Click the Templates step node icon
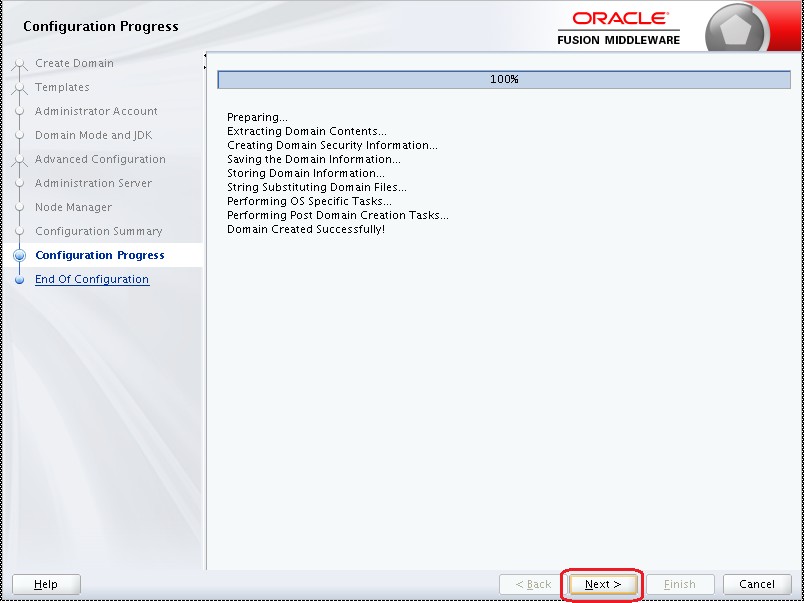Screen dimensions: 804x603 tap(19, 88)
